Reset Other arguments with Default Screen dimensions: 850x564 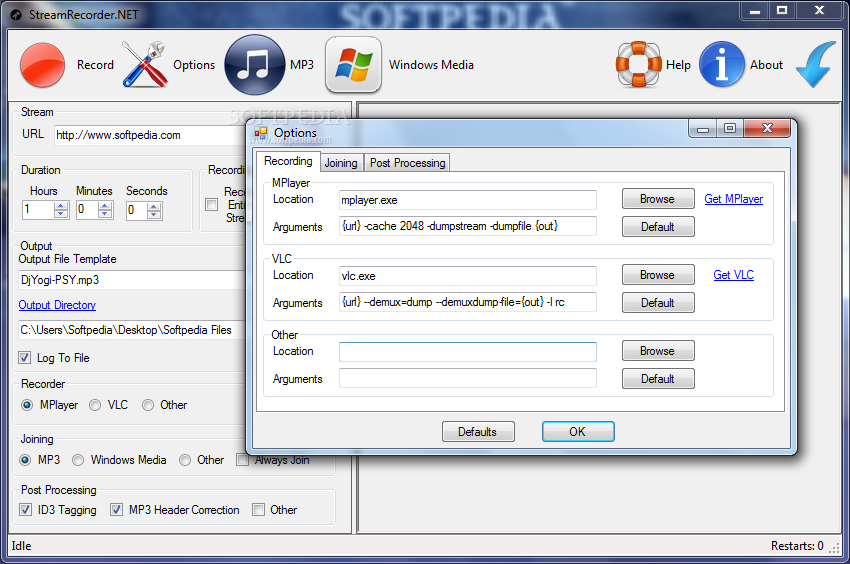(x=658, y=379)
